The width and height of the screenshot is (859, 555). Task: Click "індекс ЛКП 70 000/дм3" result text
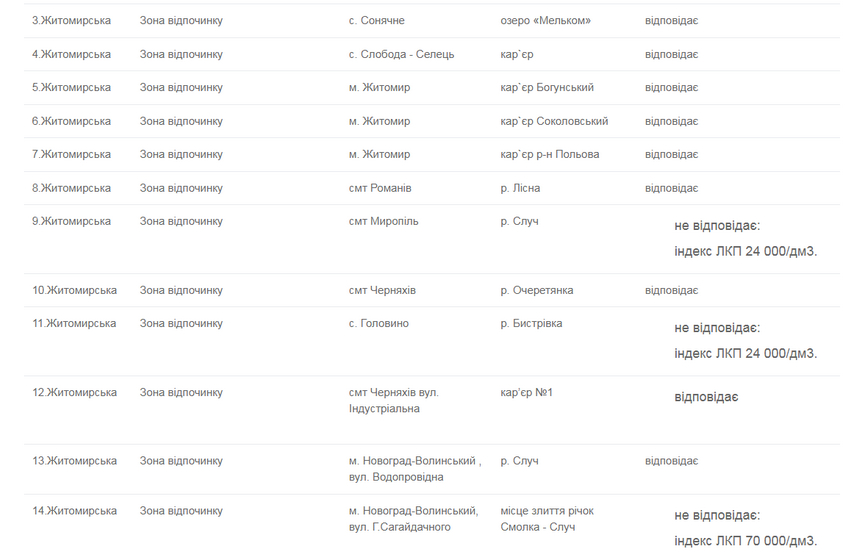coord(745,541)
